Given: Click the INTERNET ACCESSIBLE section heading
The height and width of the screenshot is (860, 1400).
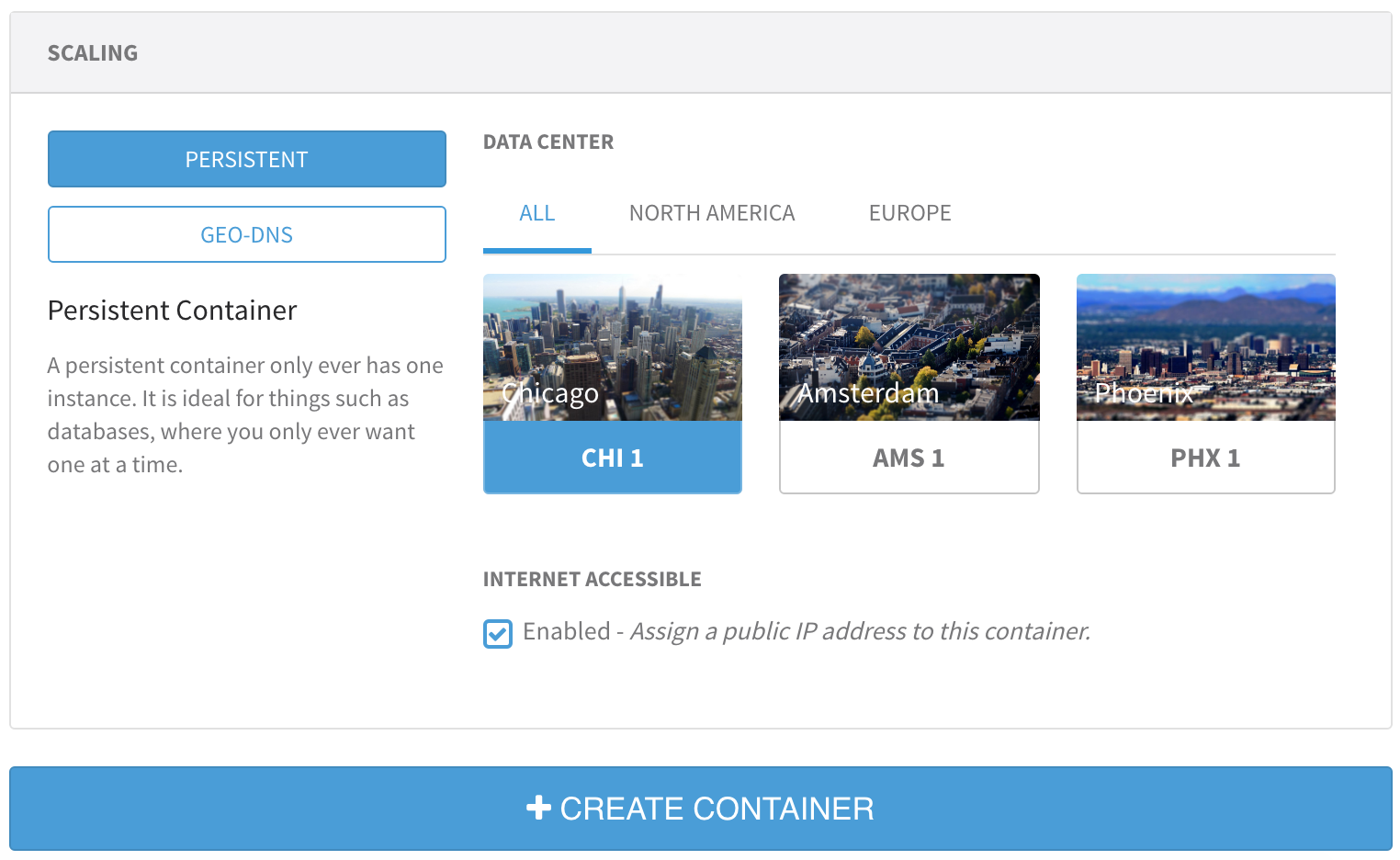Looking at the screenshot, I should (593, 580).
